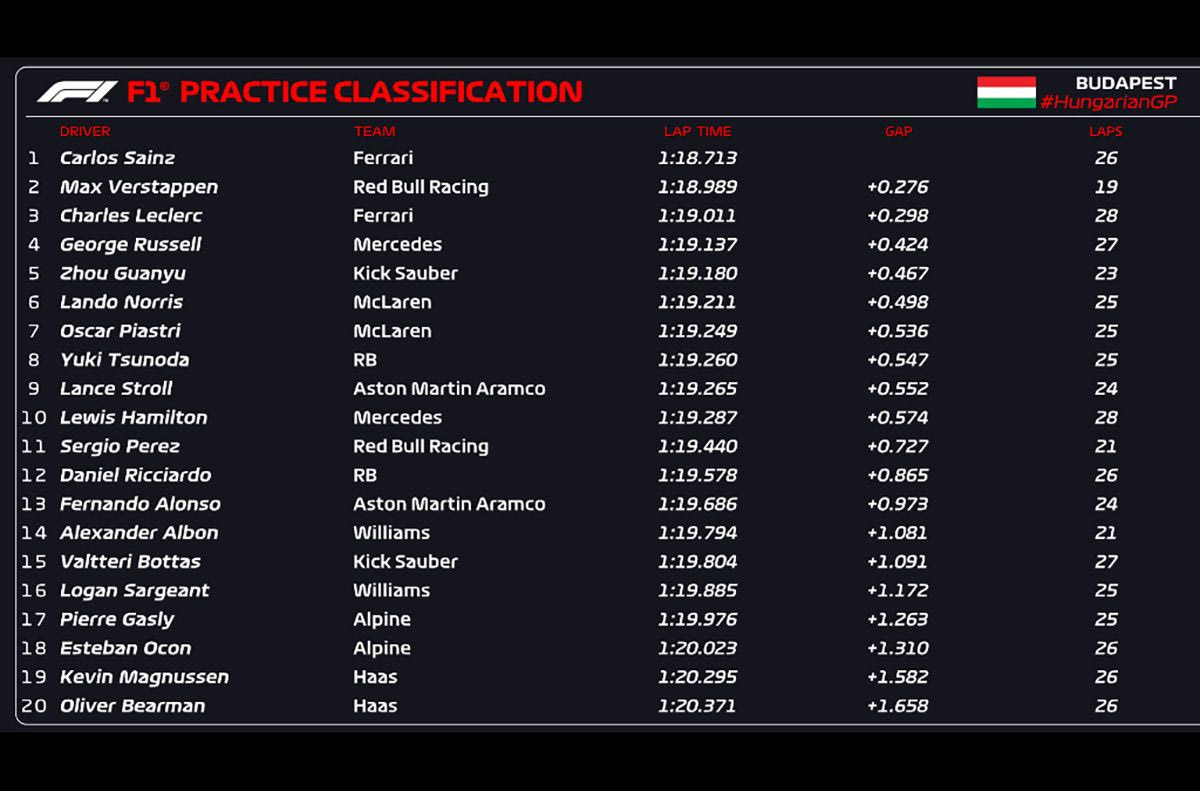Select Carlos Sainz in first place
Screen dimensions: 1200x791
(x=117, y=158)
